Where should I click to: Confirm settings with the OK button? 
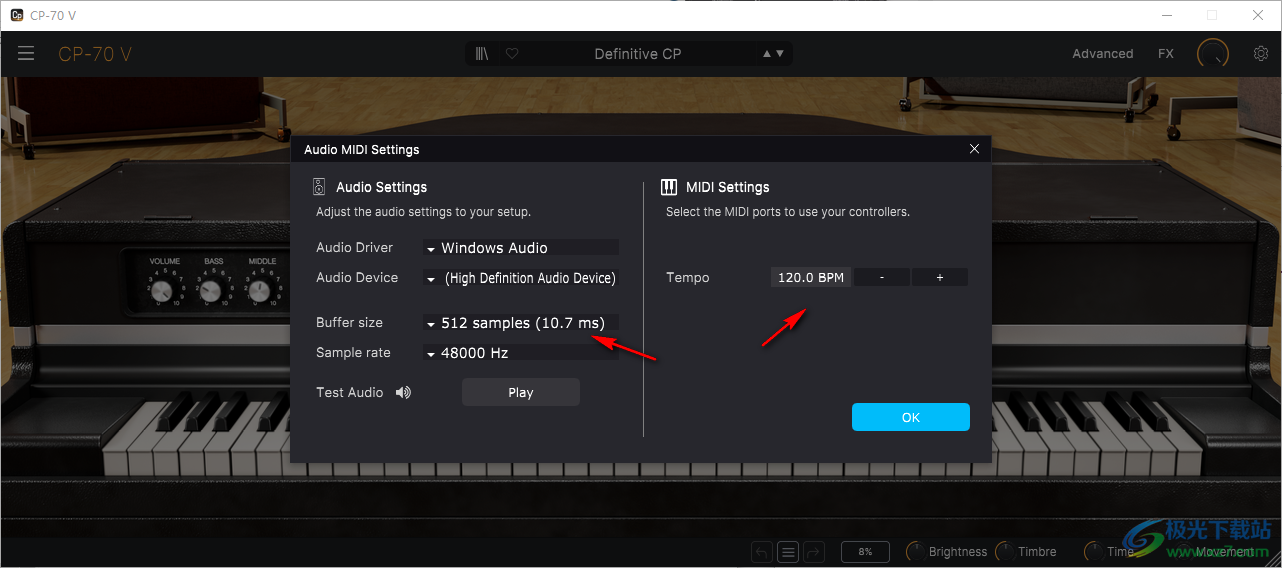[x=910, y=417]
